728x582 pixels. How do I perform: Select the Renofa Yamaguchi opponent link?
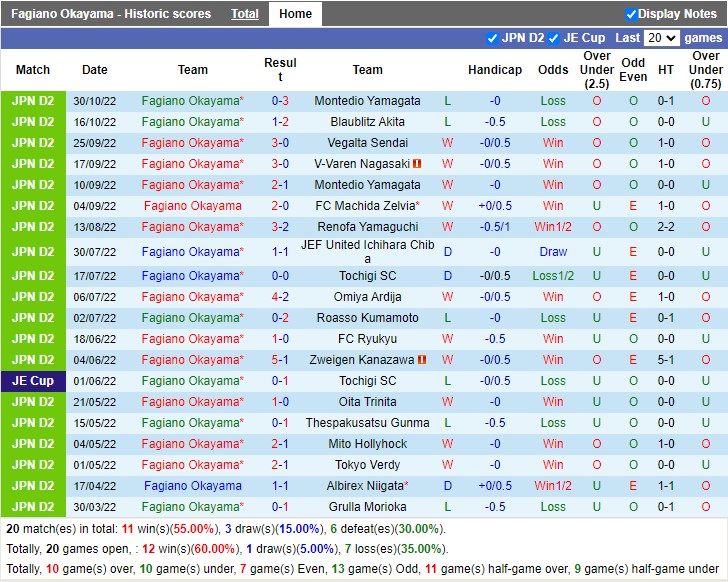click(x=367, y=227)
